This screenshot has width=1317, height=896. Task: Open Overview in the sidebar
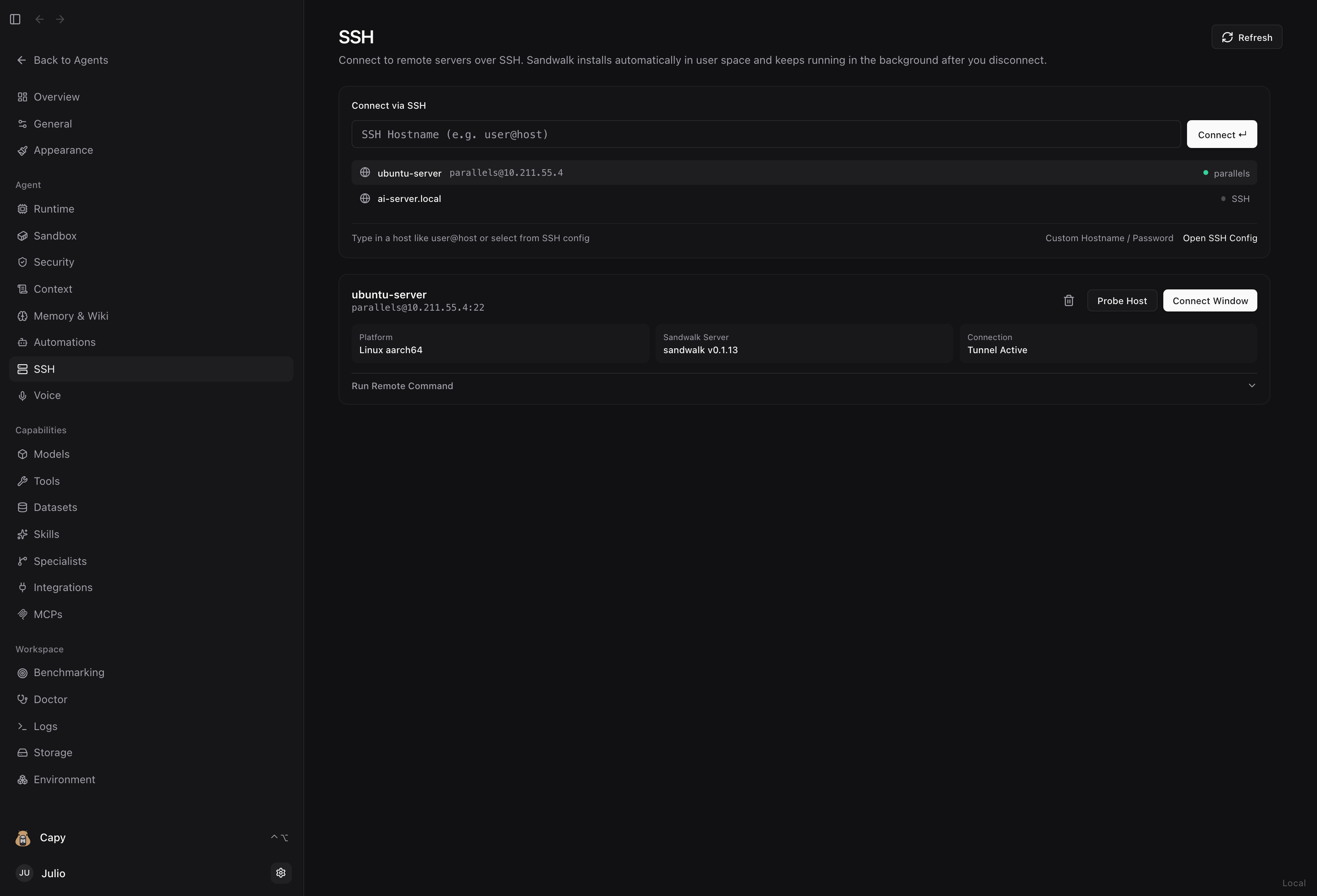pos(151,97)
